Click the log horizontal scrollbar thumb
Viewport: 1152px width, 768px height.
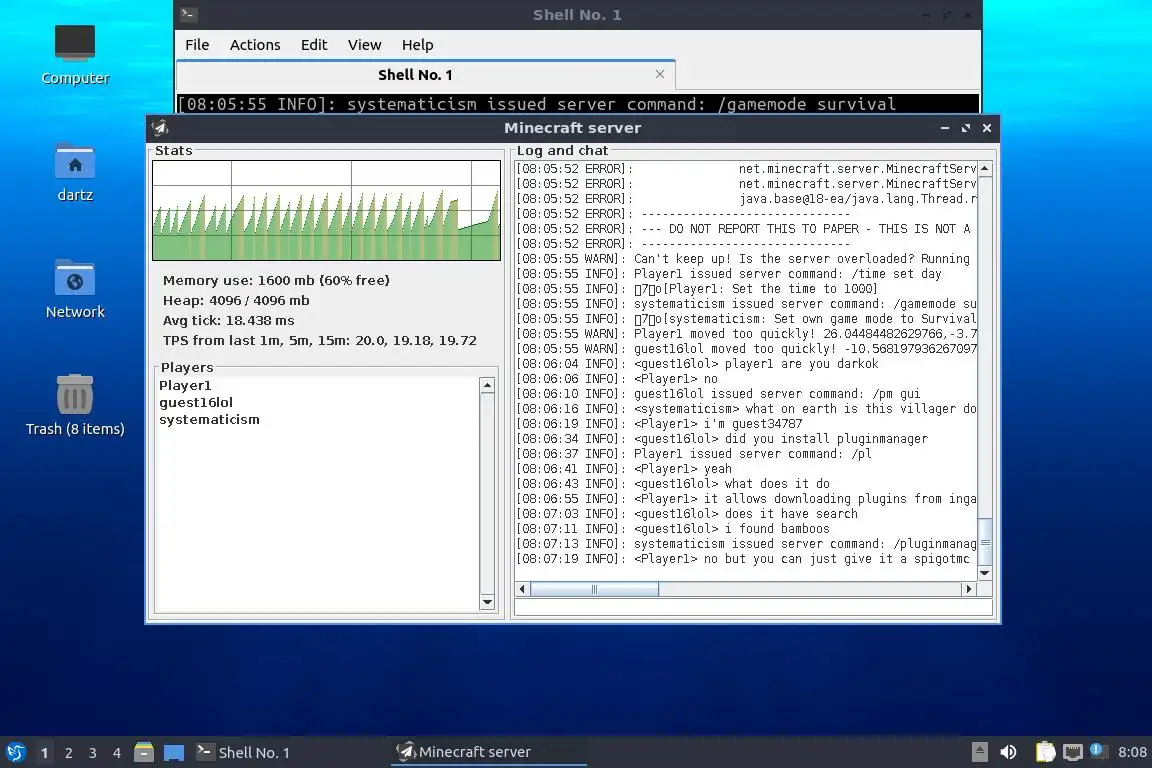pos(594,589)
